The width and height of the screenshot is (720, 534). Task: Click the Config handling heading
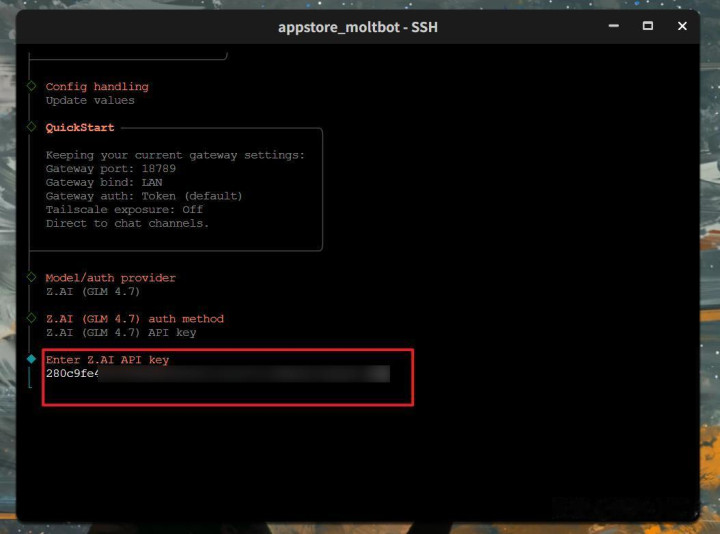pos(97,87)
